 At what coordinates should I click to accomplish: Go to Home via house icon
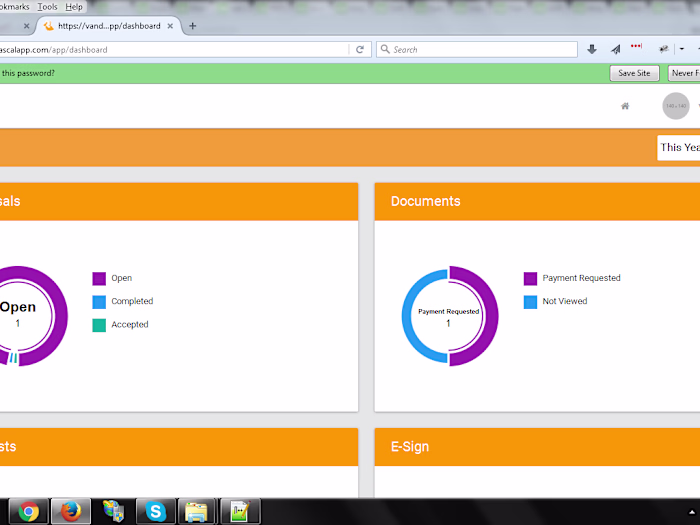click(x=625, y=106)
